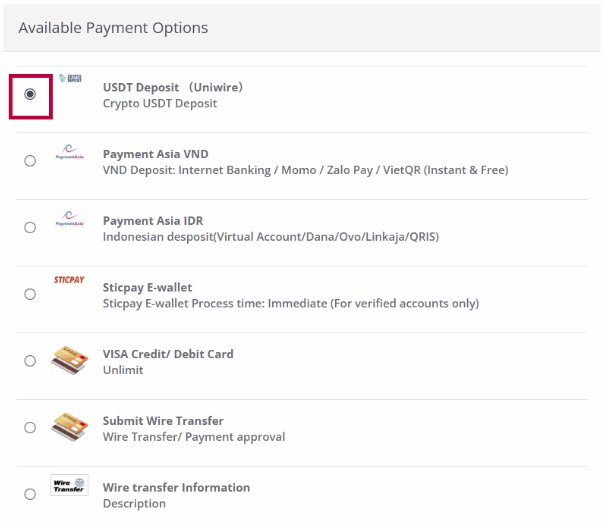Image resolution: width=607 pixels, height=523 pixels.
Task: Click the Payment Asia VND title text
Action: click(155, 154)
